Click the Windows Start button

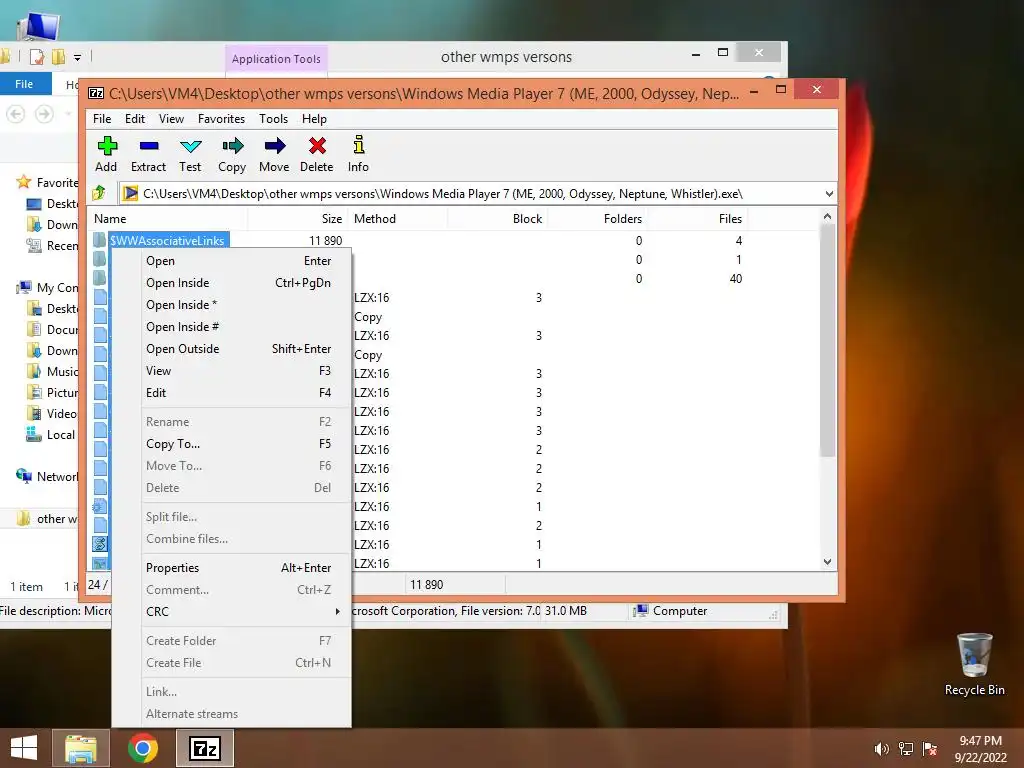[x=24, y=748]
